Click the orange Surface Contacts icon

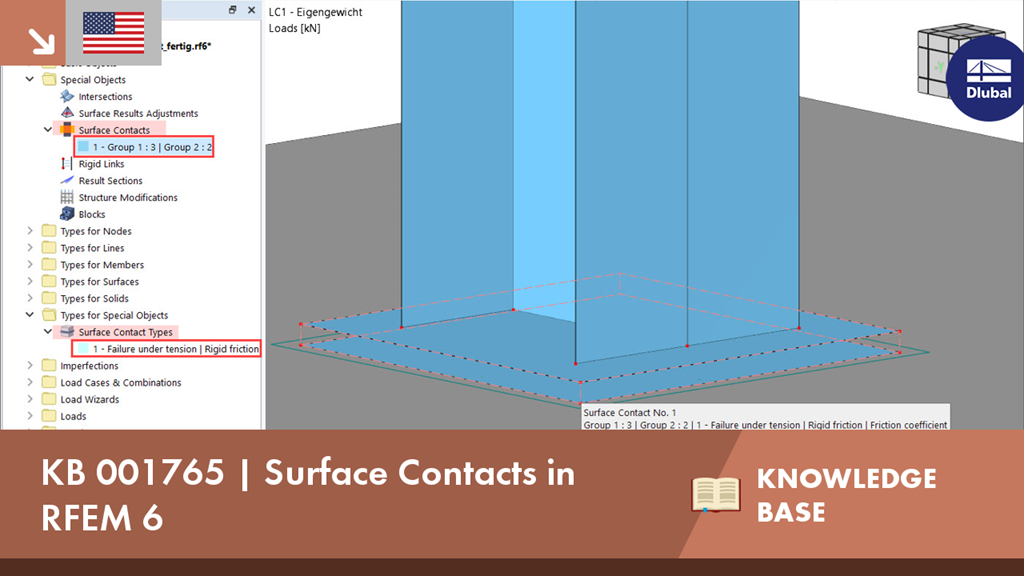click(x=67, y=130)
